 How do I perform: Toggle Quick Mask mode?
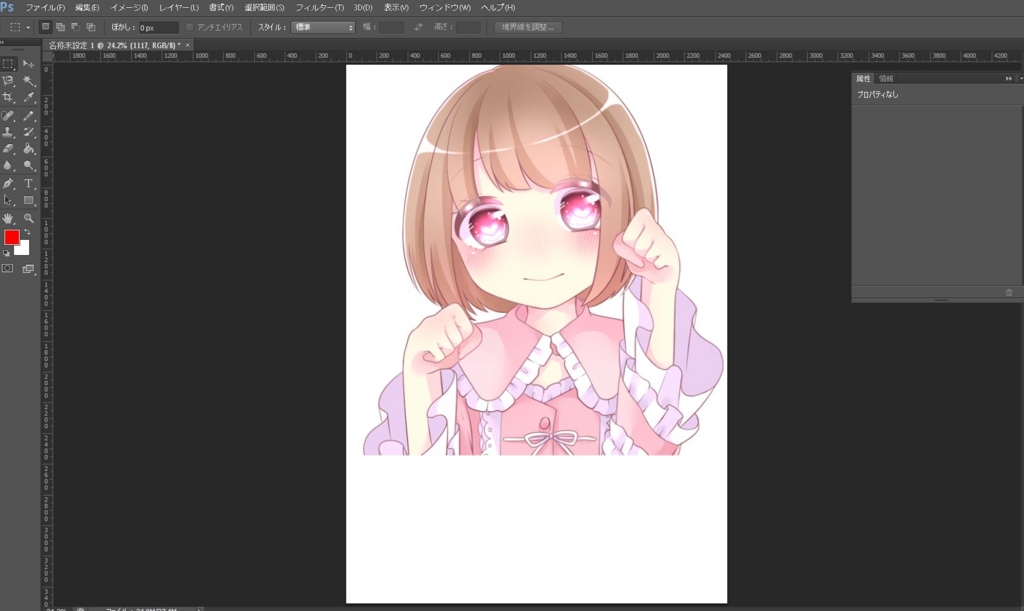point(8,268)
